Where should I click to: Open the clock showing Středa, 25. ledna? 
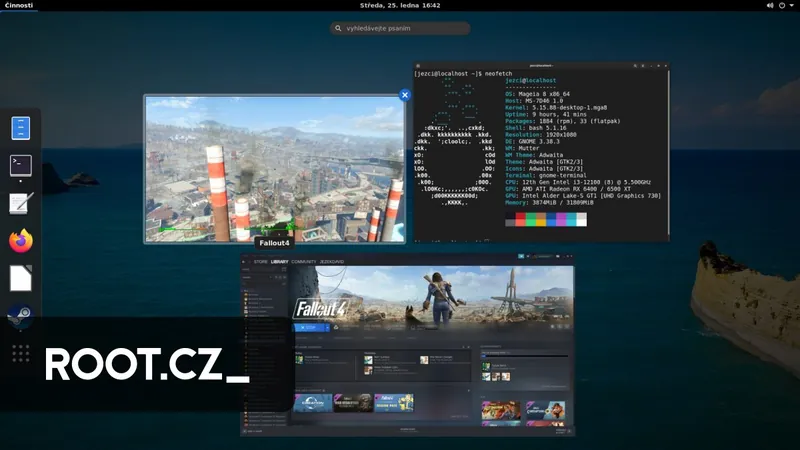[400, 5]
